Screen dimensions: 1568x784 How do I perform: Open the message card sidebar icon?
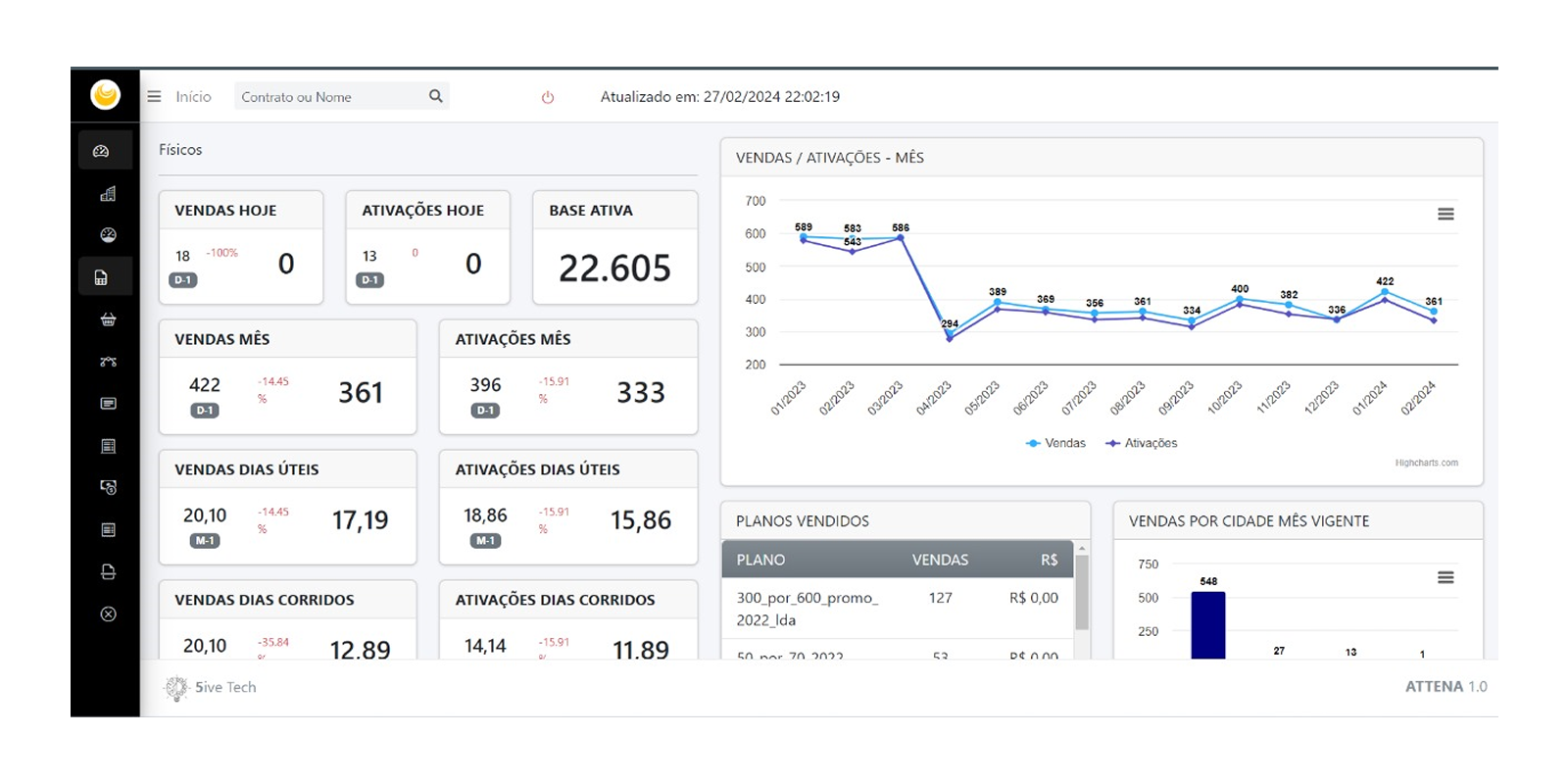pos(108,404)
